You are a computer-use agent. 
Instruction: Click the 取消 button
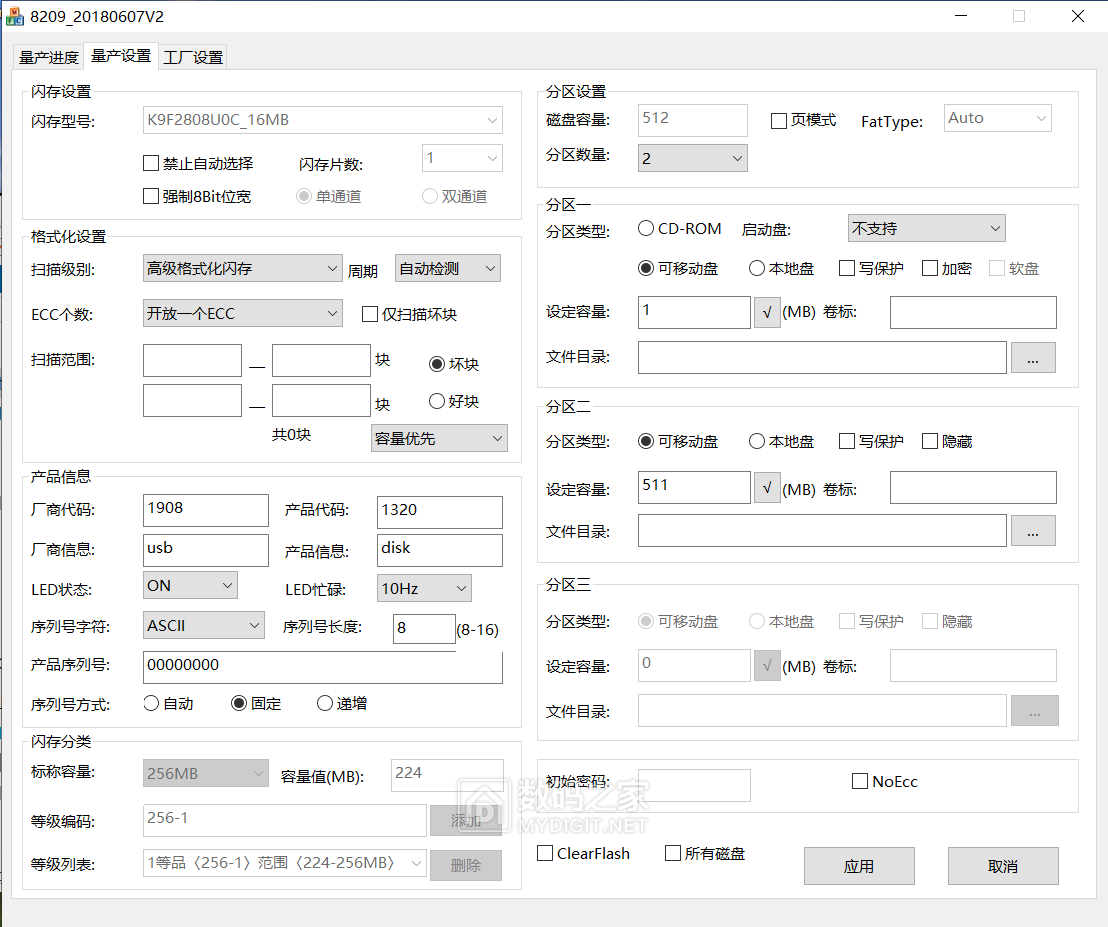point(1002,866)
